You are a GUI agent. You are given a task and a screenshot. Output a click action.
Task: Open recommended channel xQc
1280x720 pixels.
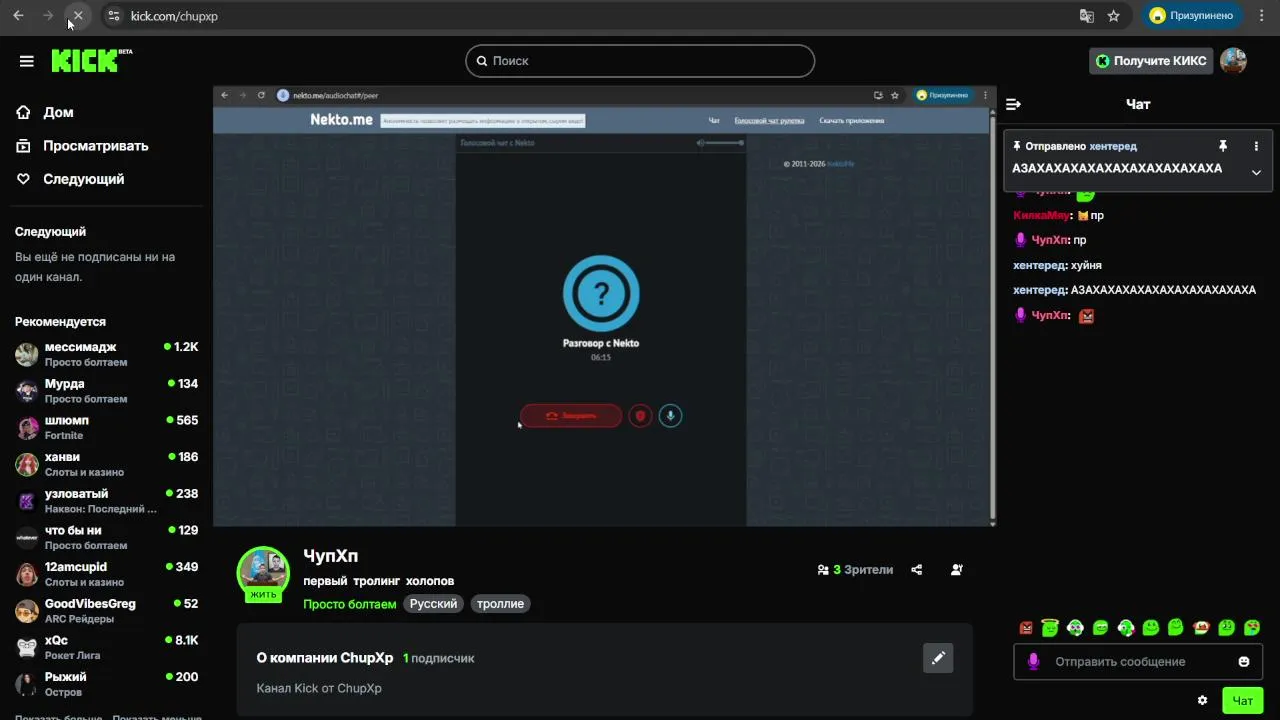click(x=106, y=647)
